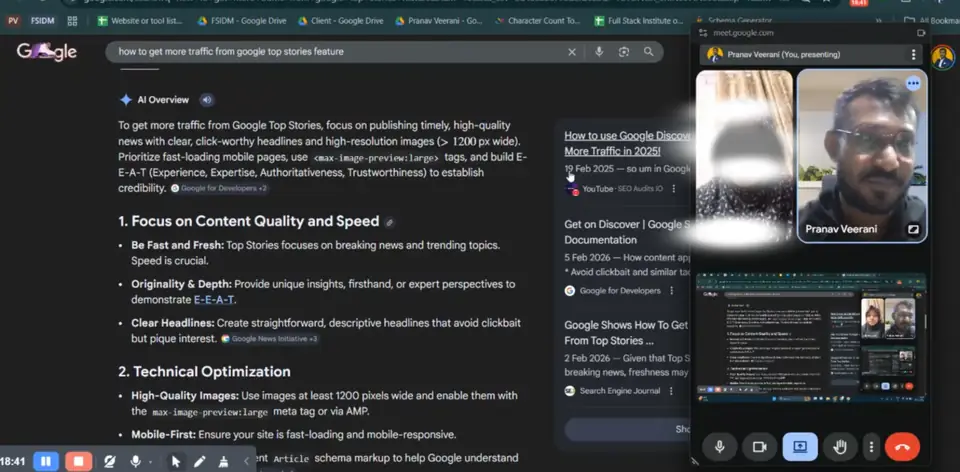Copy link icon beside Focus on Content Quality heading
The image size is (960, 472).
[x=389, y=222]
